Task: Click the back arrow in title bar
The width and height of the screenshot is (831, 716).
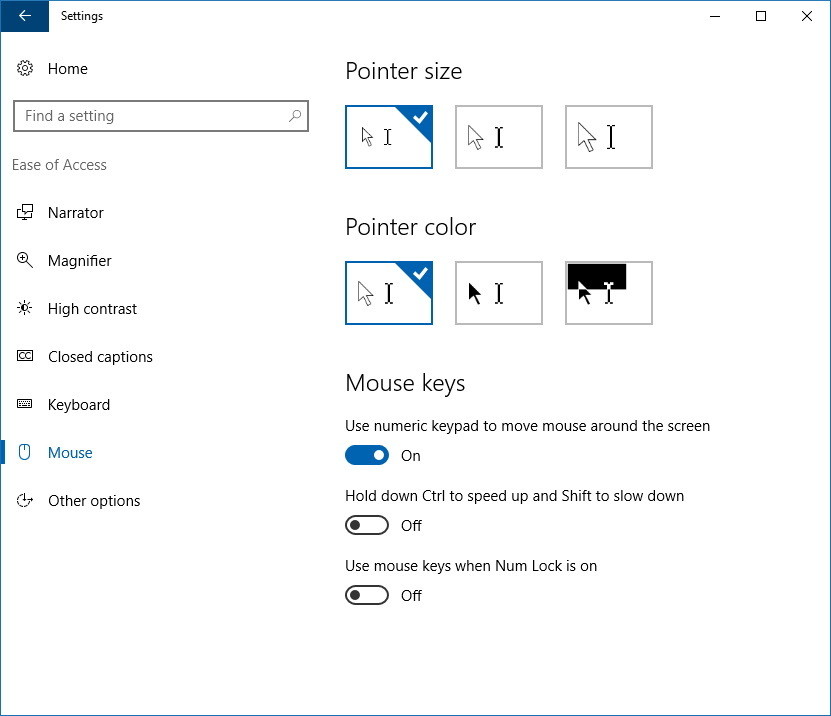Action: click(x=24, y=16)
